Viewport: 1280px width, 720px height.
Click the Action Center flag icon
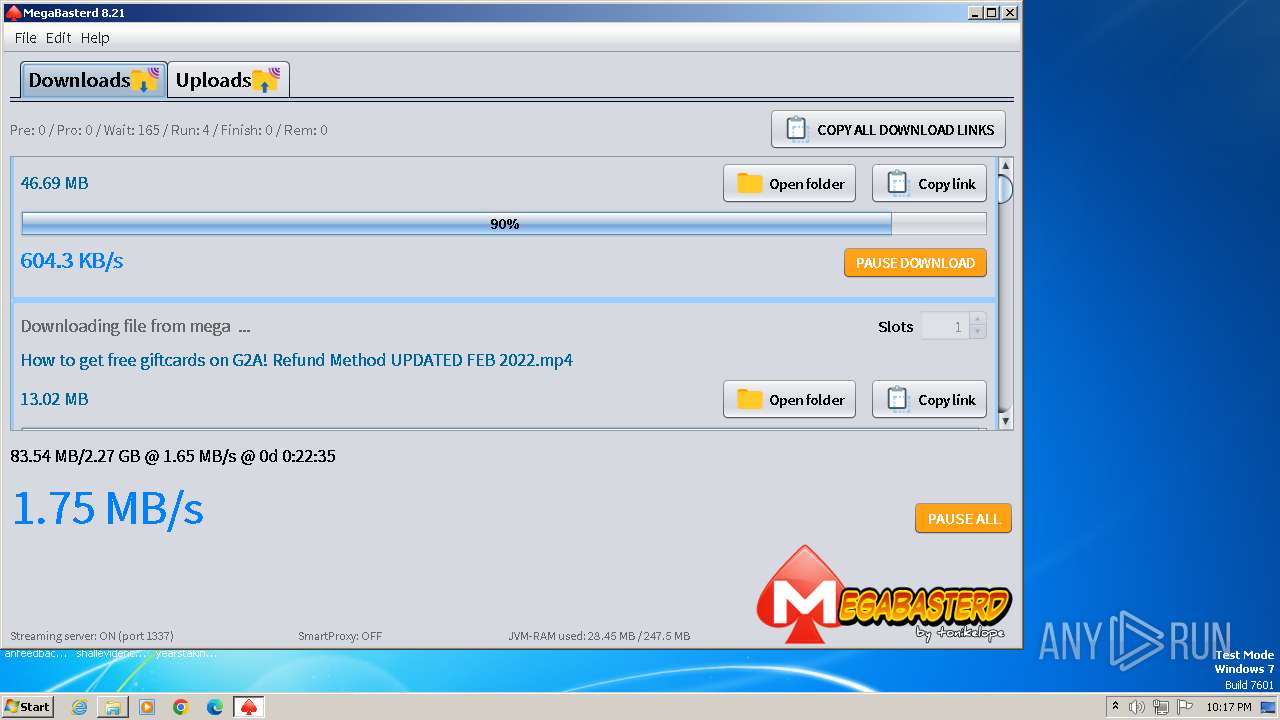1185,707
